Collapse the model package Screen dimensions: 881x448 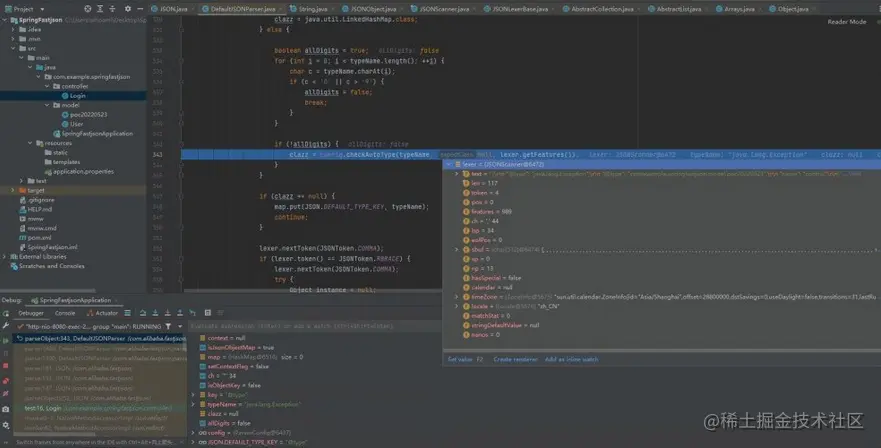47,105
